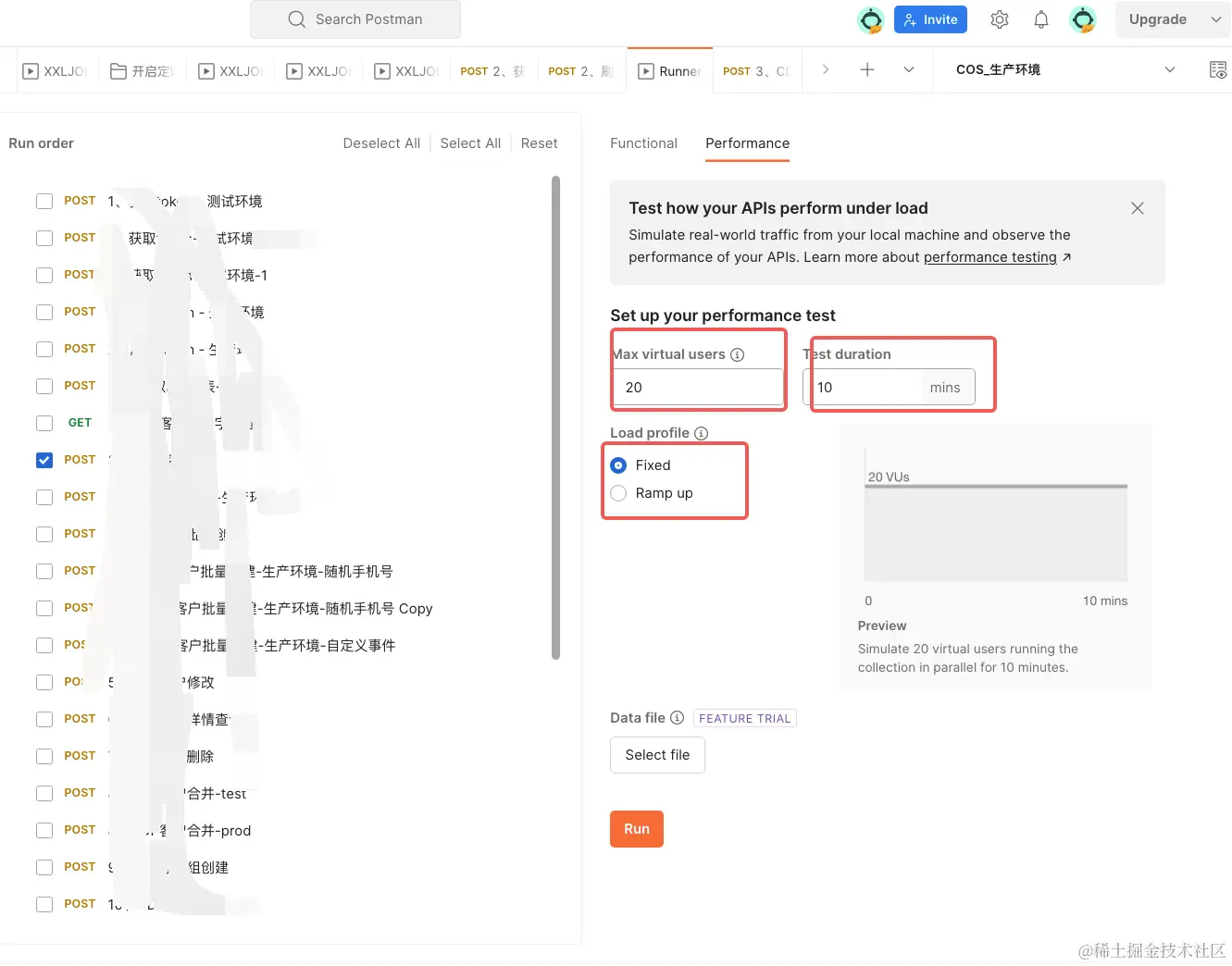Click the Select file button
This screenshot has width=1232, height=966.
click(657, 755)
